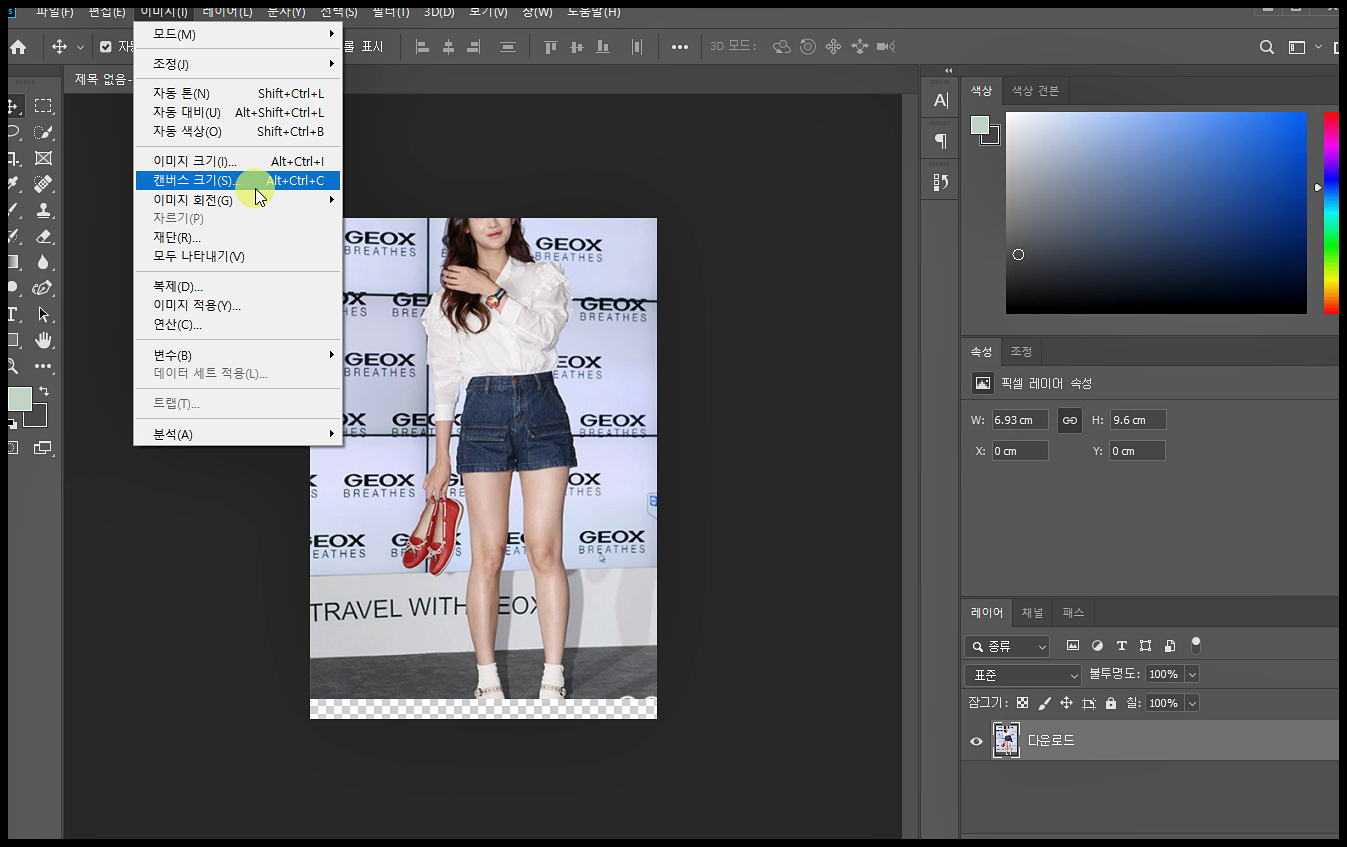Click the Home icon in options bar

18,47
